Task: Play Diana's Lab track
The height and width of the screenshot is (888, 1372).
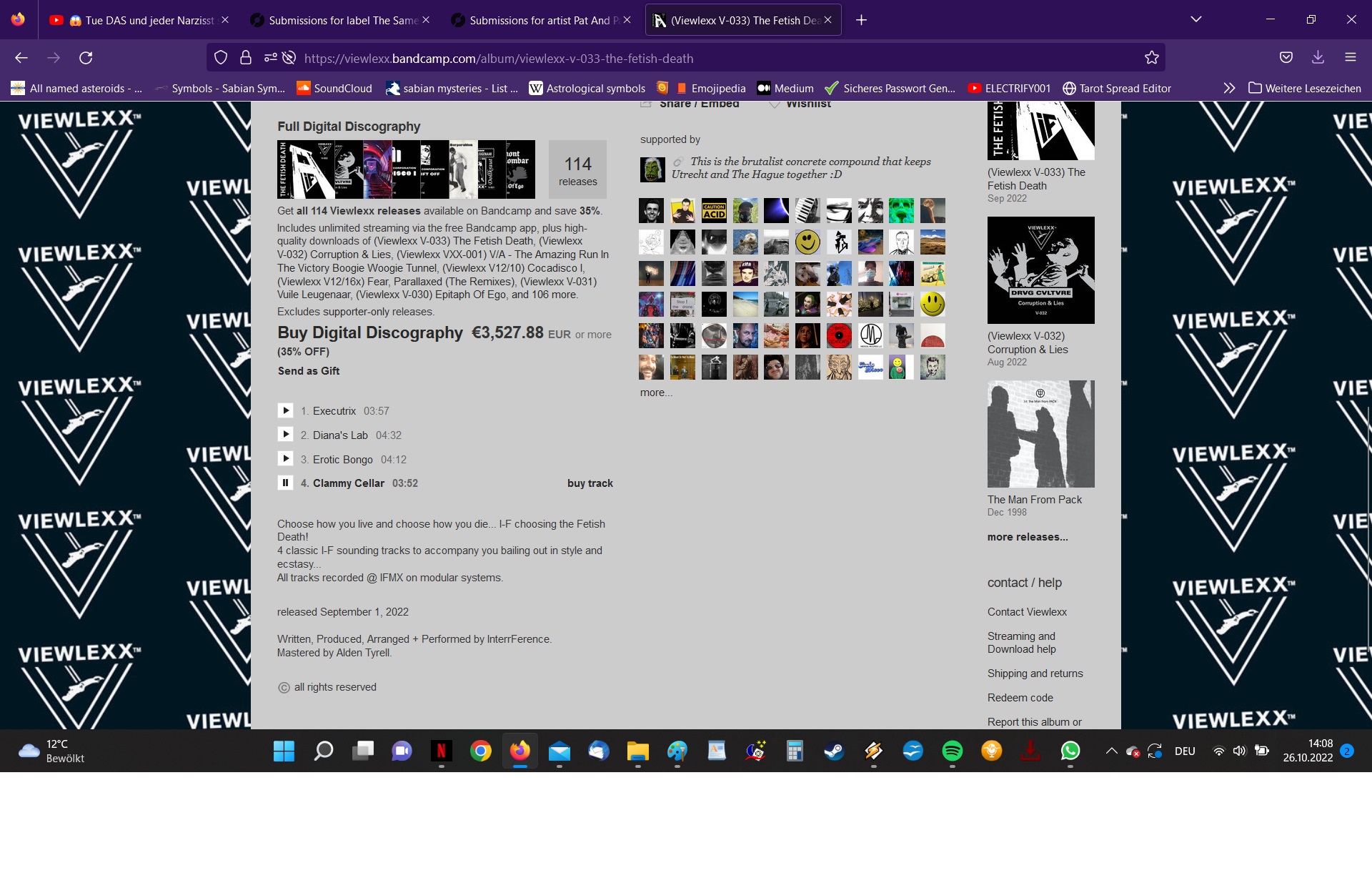Action: (285, 435)
